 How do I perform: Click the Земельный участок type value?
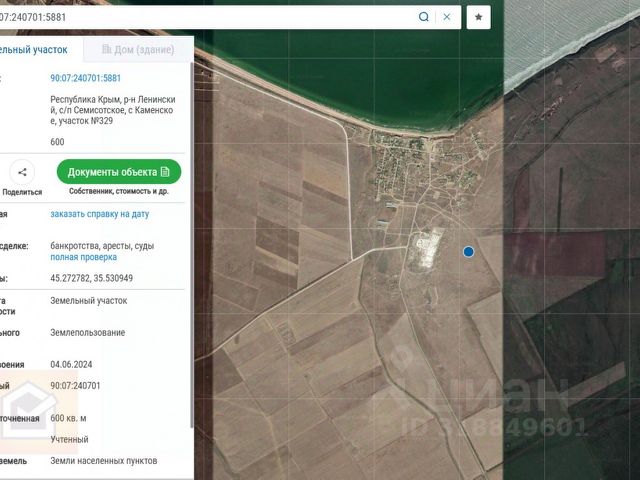[89, 301]
